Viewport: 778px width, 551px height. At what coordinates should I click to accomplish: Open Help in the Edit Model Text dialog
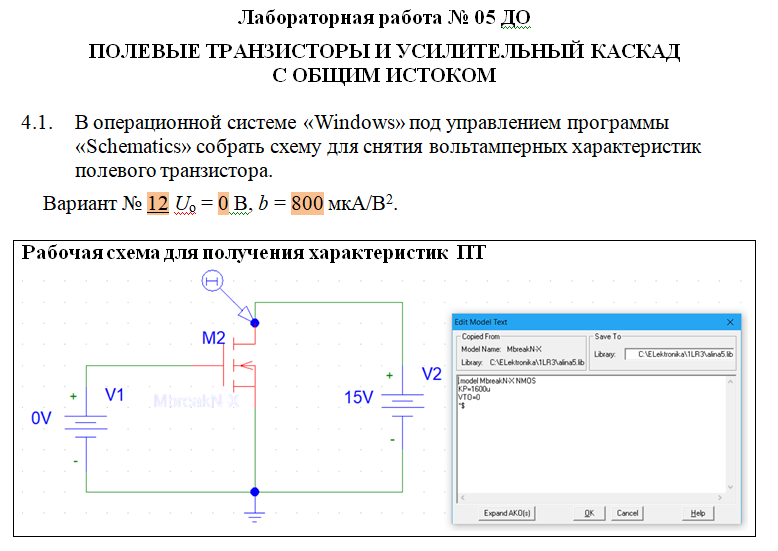(697, 513)
